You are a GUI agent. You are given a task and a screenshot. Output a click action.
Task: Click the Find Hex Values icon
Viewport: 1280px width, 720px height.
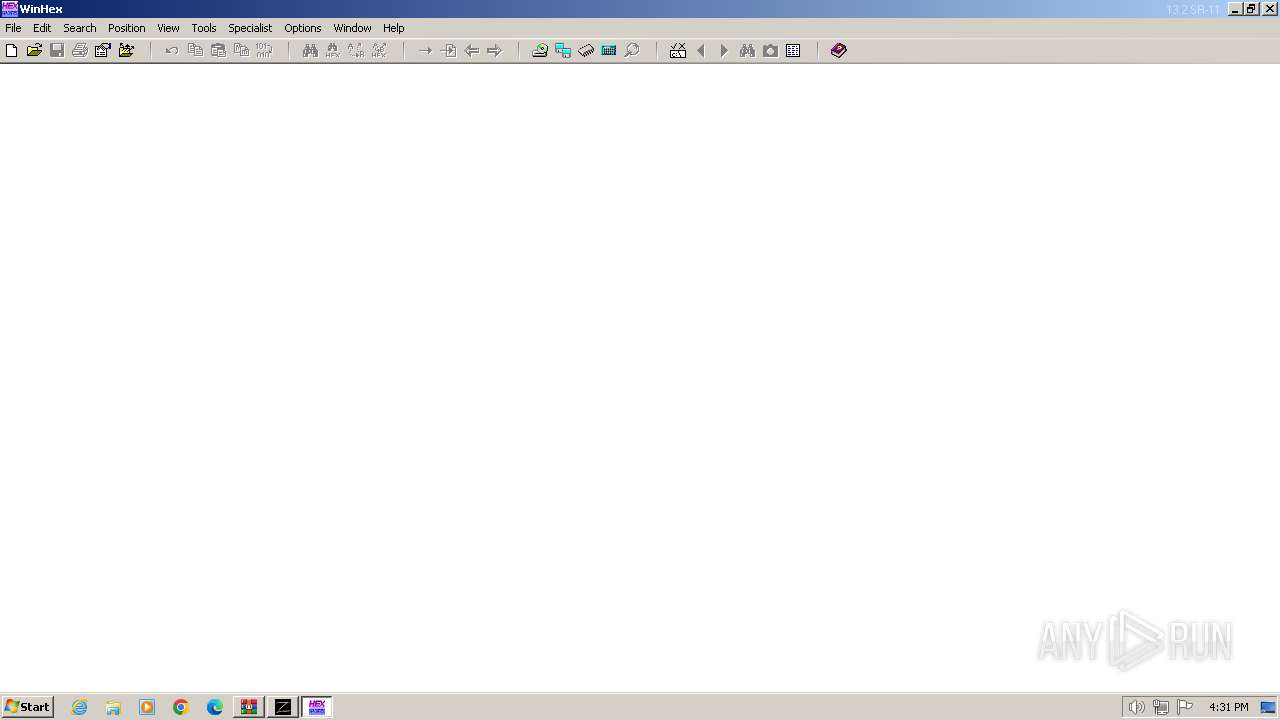click(x=333, y=50)
